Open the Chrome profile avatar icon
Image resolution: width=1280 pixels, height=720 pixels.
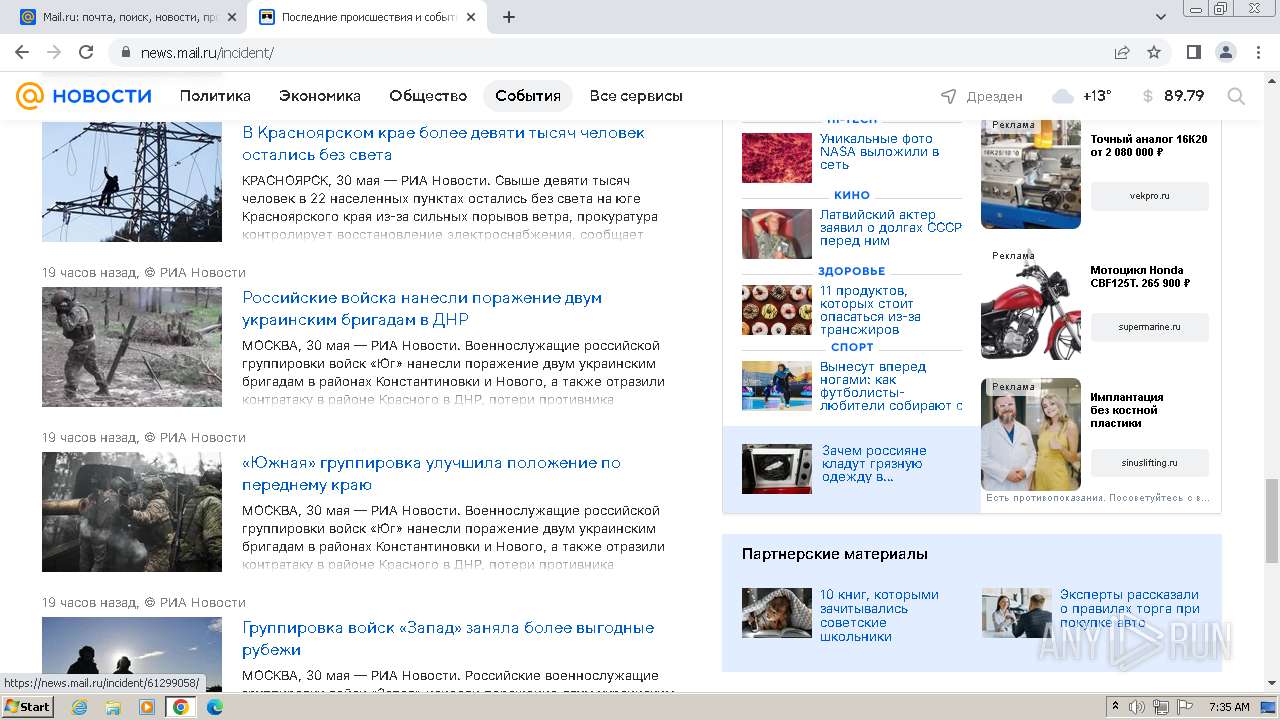tap(1225, 52)
